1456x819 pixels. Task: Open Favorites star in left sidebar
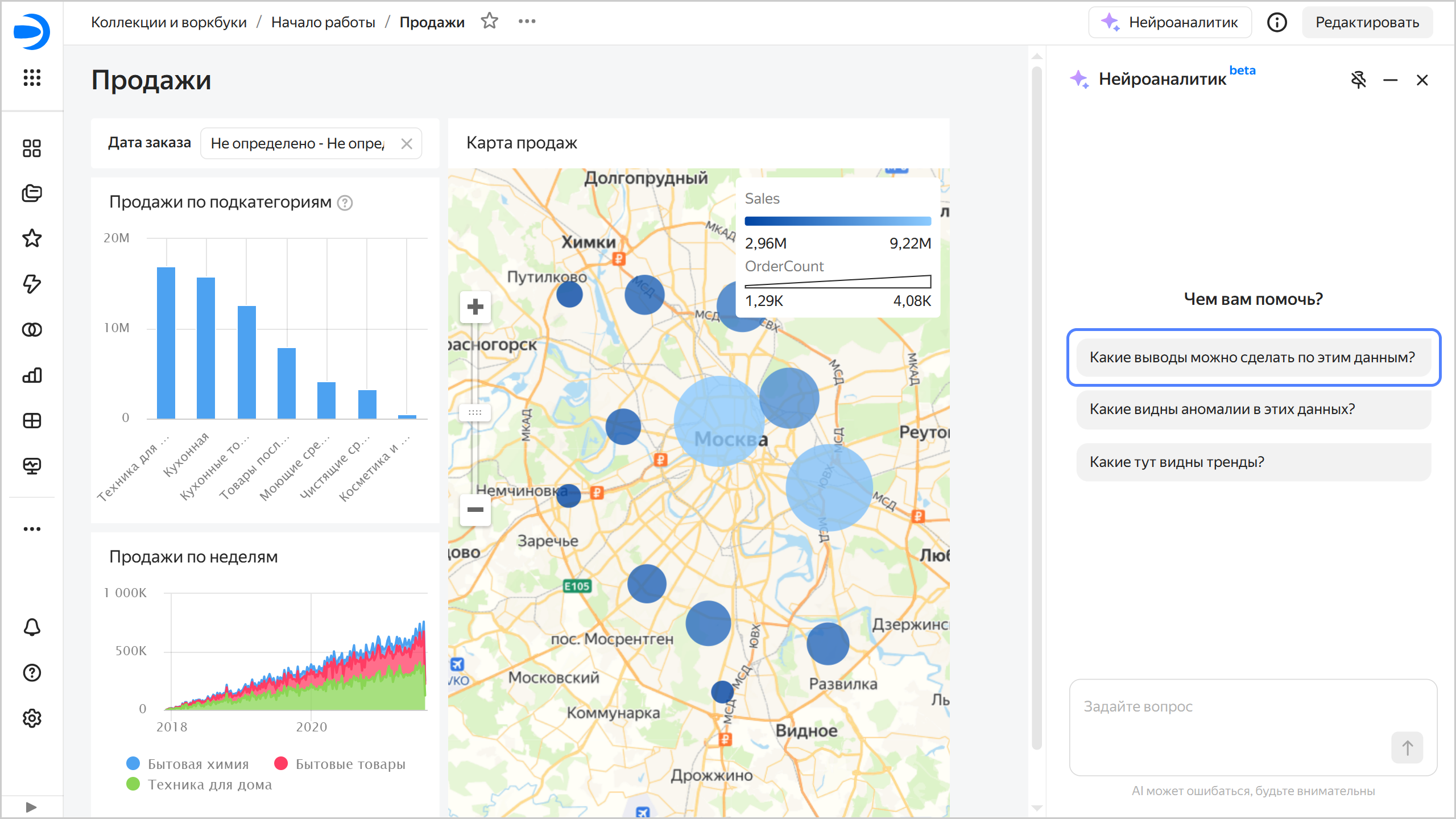pos(32,238)
